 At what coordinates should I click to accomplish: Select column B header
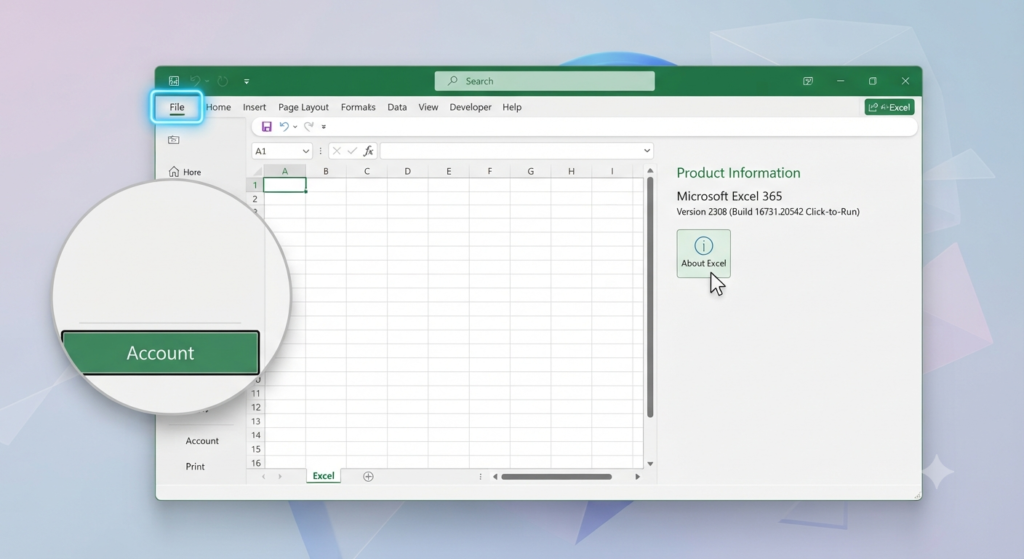coord(326,171)
